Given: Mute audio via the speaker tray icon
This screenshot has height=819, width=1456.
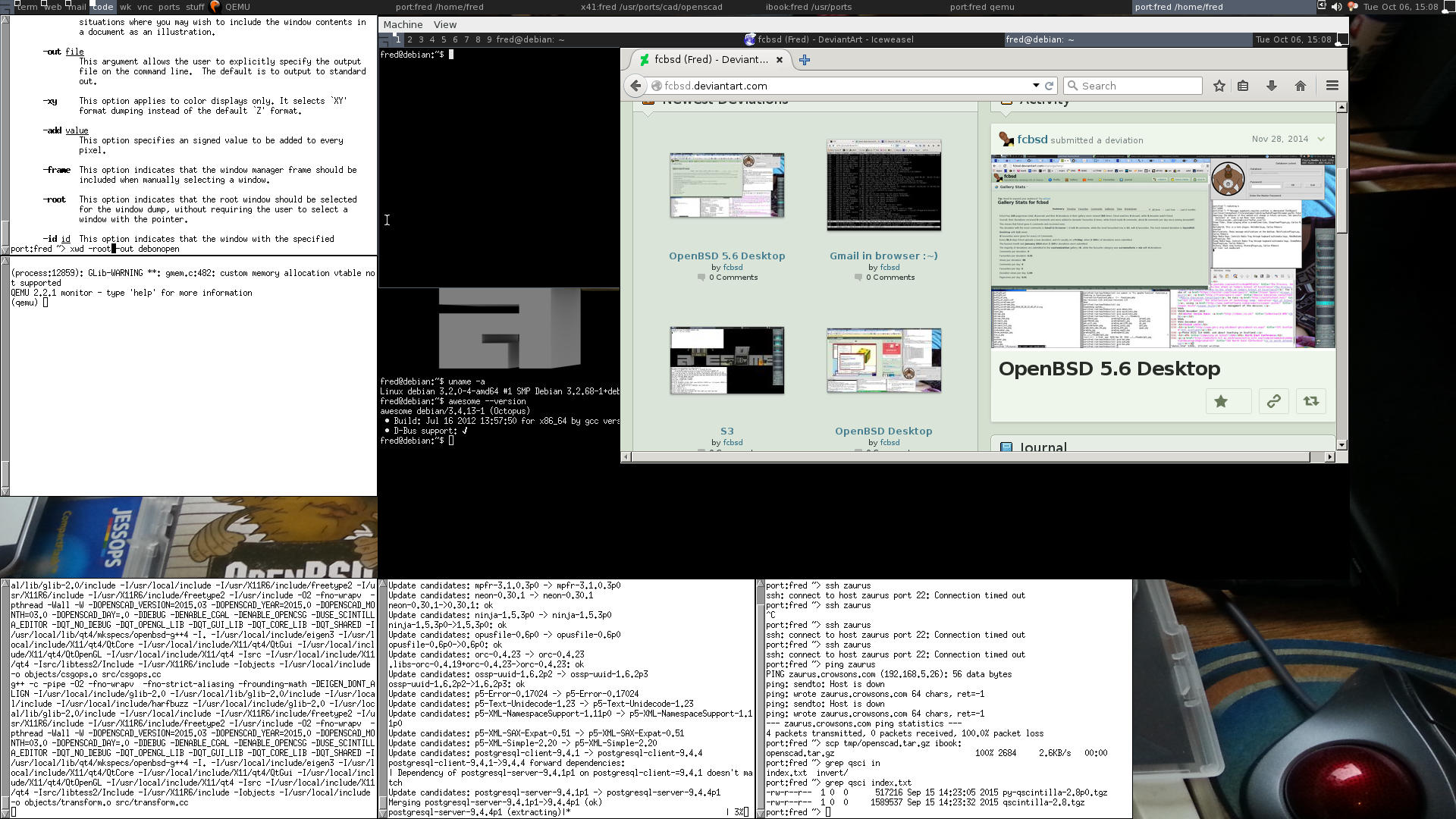Looking at the screenshot, I should pos(1335,7).
